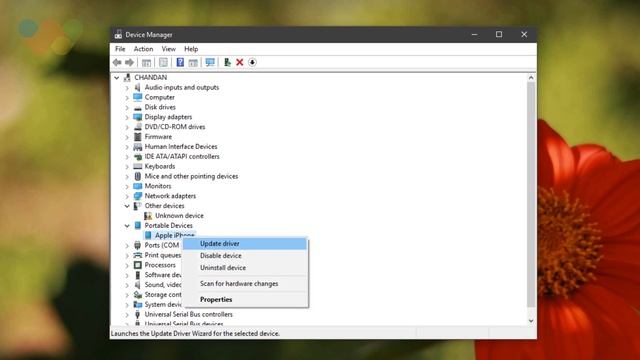
Task: Open the Action menu
Action: tap(143, 49)
